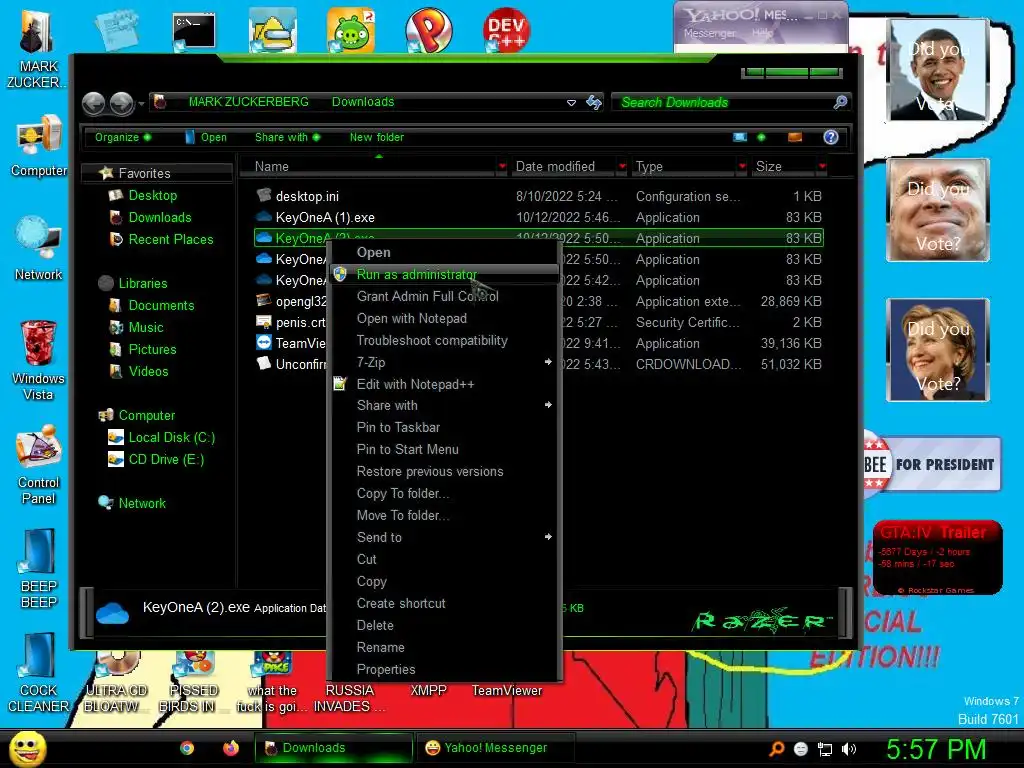Choose Troubleshoot compatibility

(x=444, y=340)
